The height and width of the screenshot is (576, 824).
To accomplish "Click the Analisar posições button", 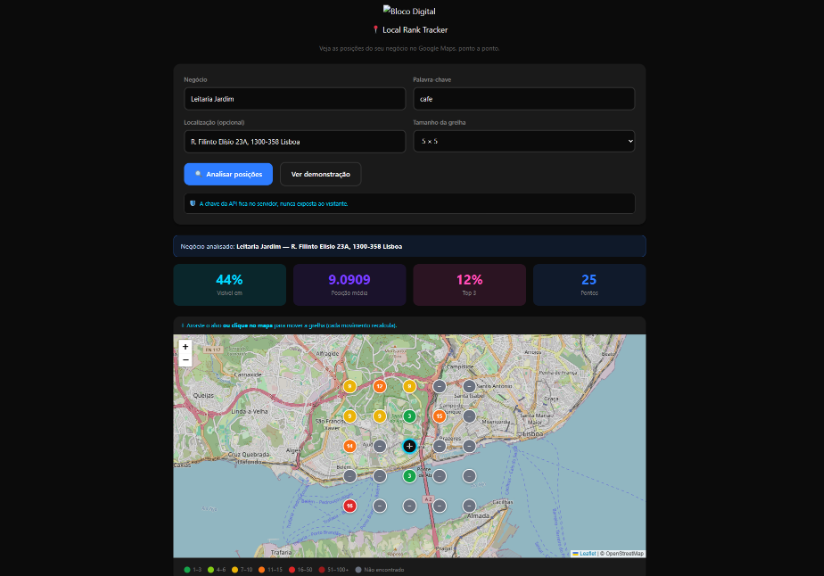I will click(228, 174).
